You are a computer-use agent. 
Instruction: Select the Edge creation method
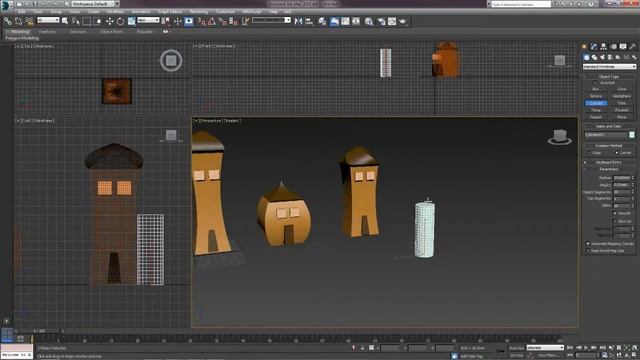pyautogui.click(x=589, y=153)
